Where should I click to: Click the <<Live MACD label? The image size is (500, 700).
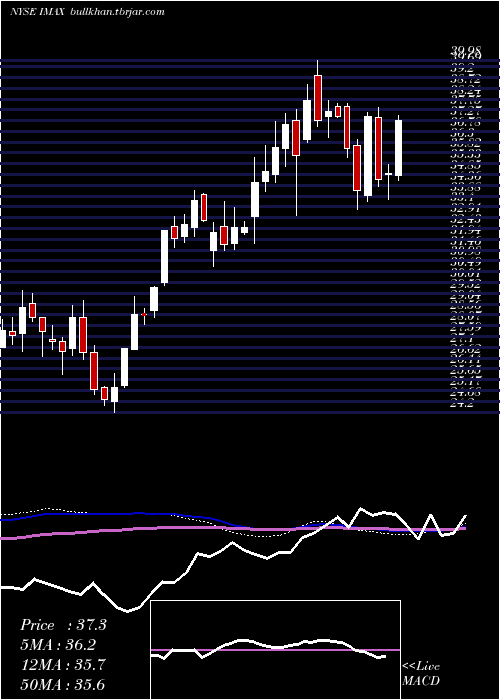[x=421, y=673]
